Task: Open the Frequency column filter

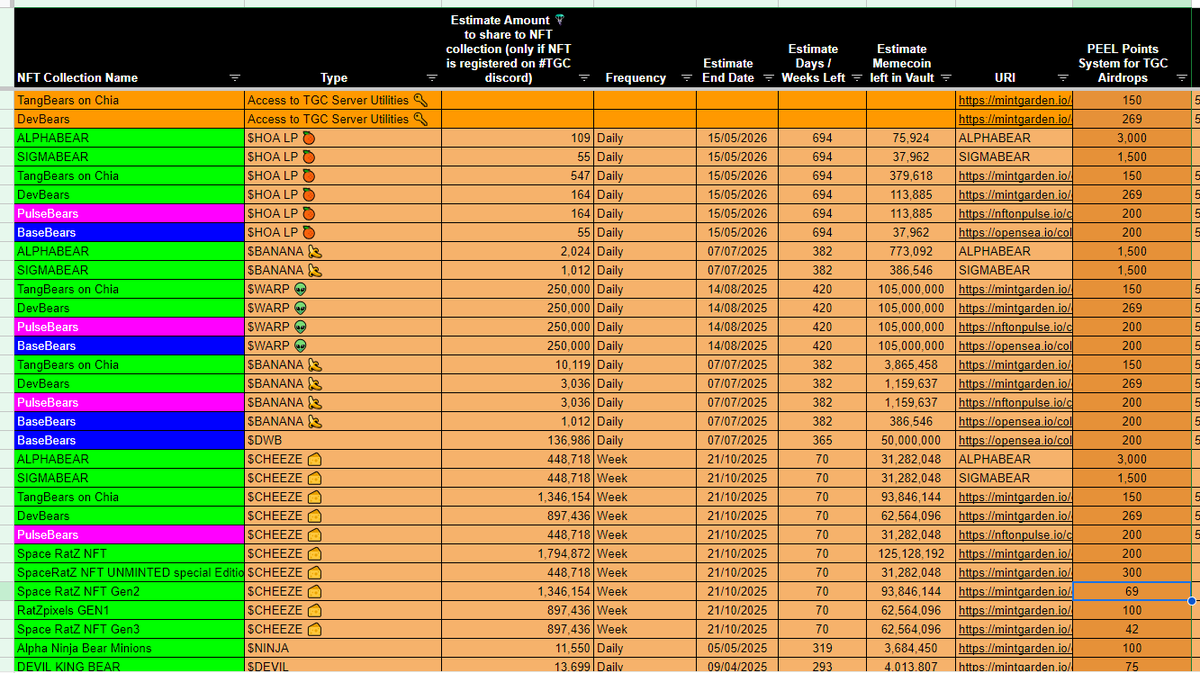Action: [686, 78]
